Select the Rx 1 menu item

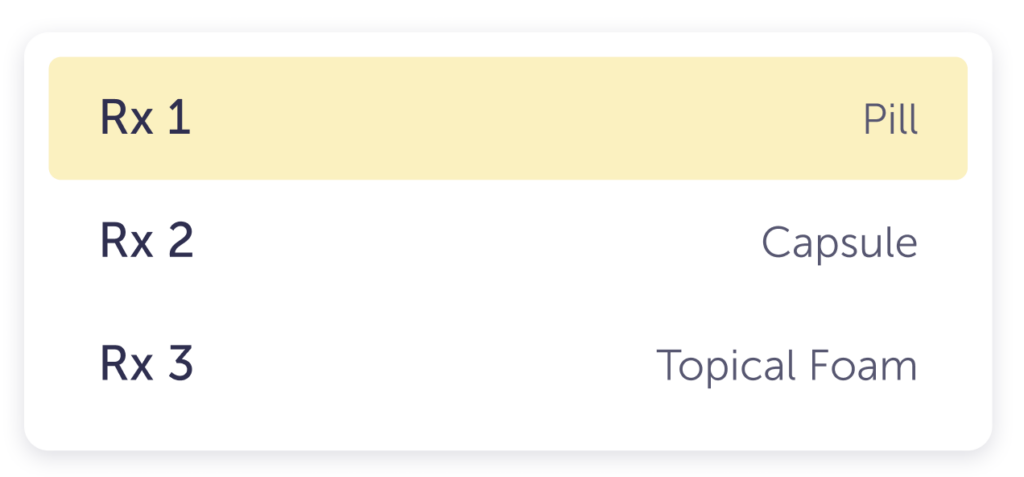point(508,119)
